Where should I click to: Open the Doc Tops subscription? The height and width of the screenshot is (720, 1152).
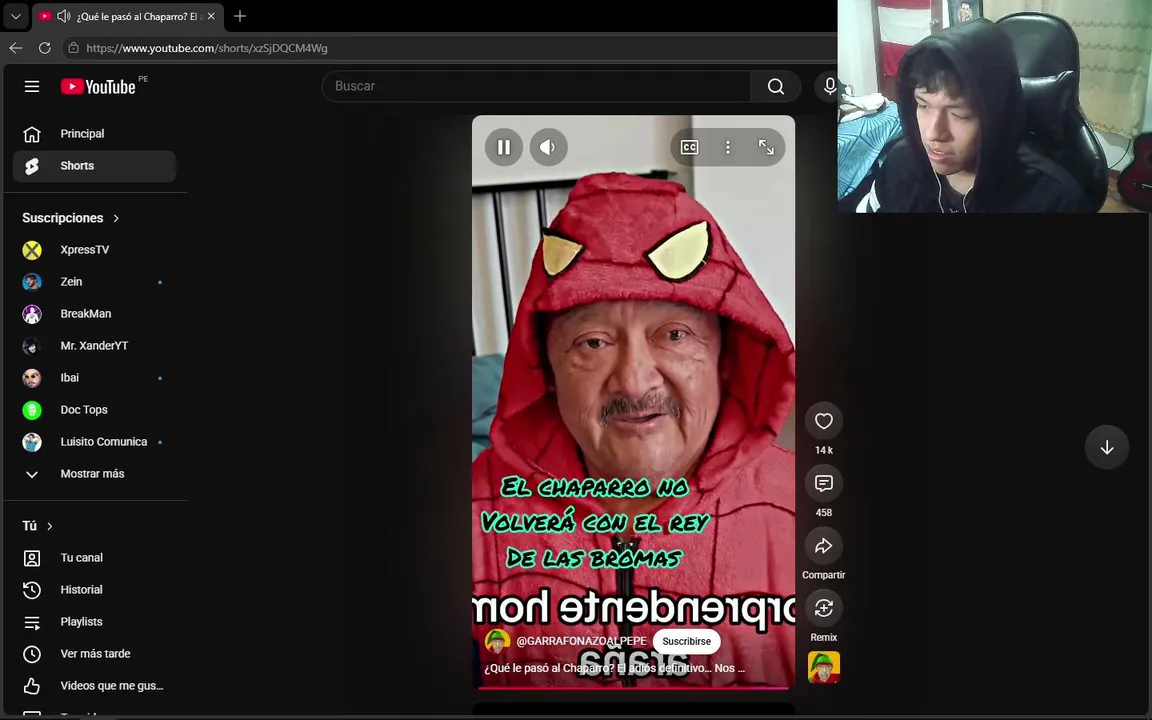point(94,409)
